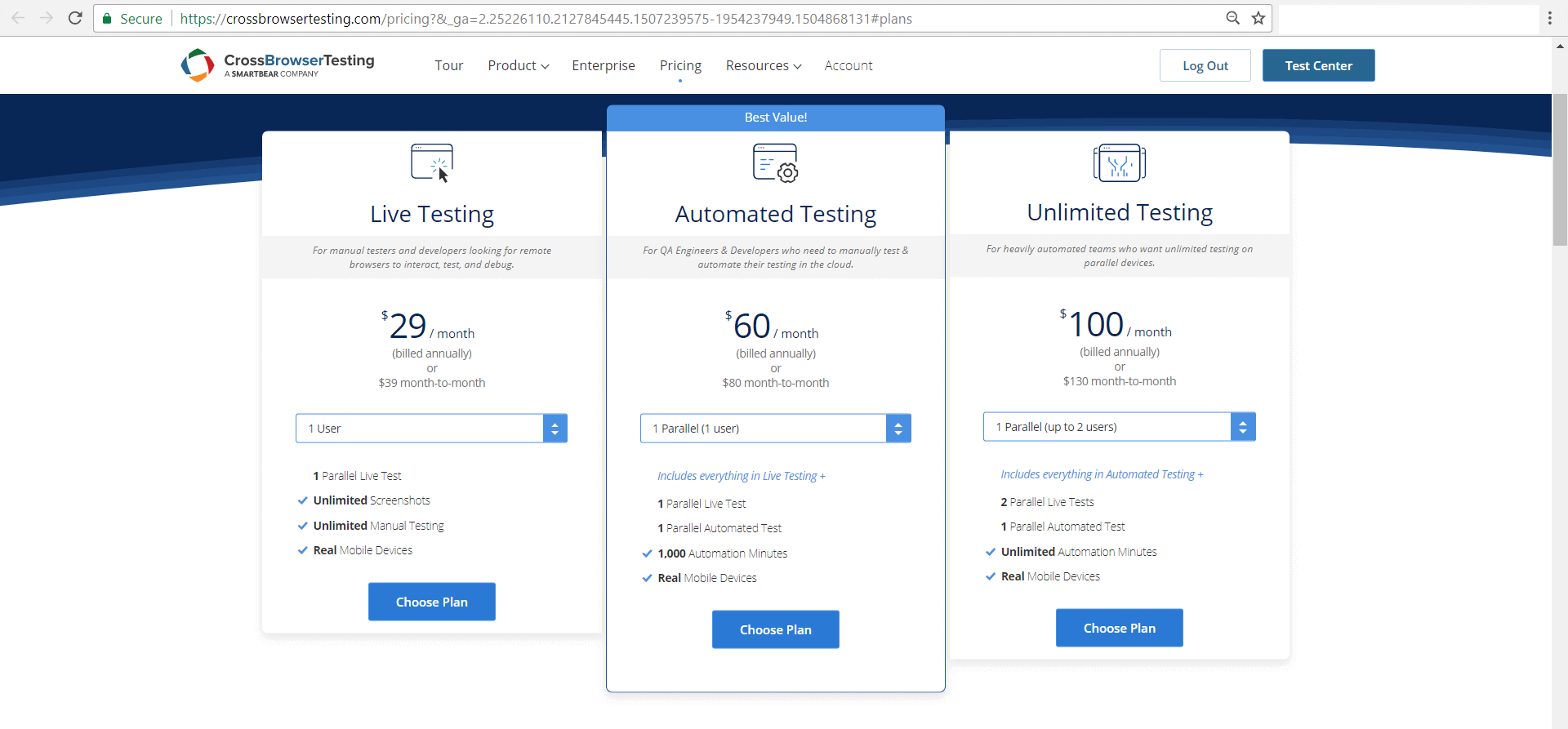Screen dimensions: 1568x729
Task: Click the Live Testing cursor window icon
Action: tap(432, 162)
